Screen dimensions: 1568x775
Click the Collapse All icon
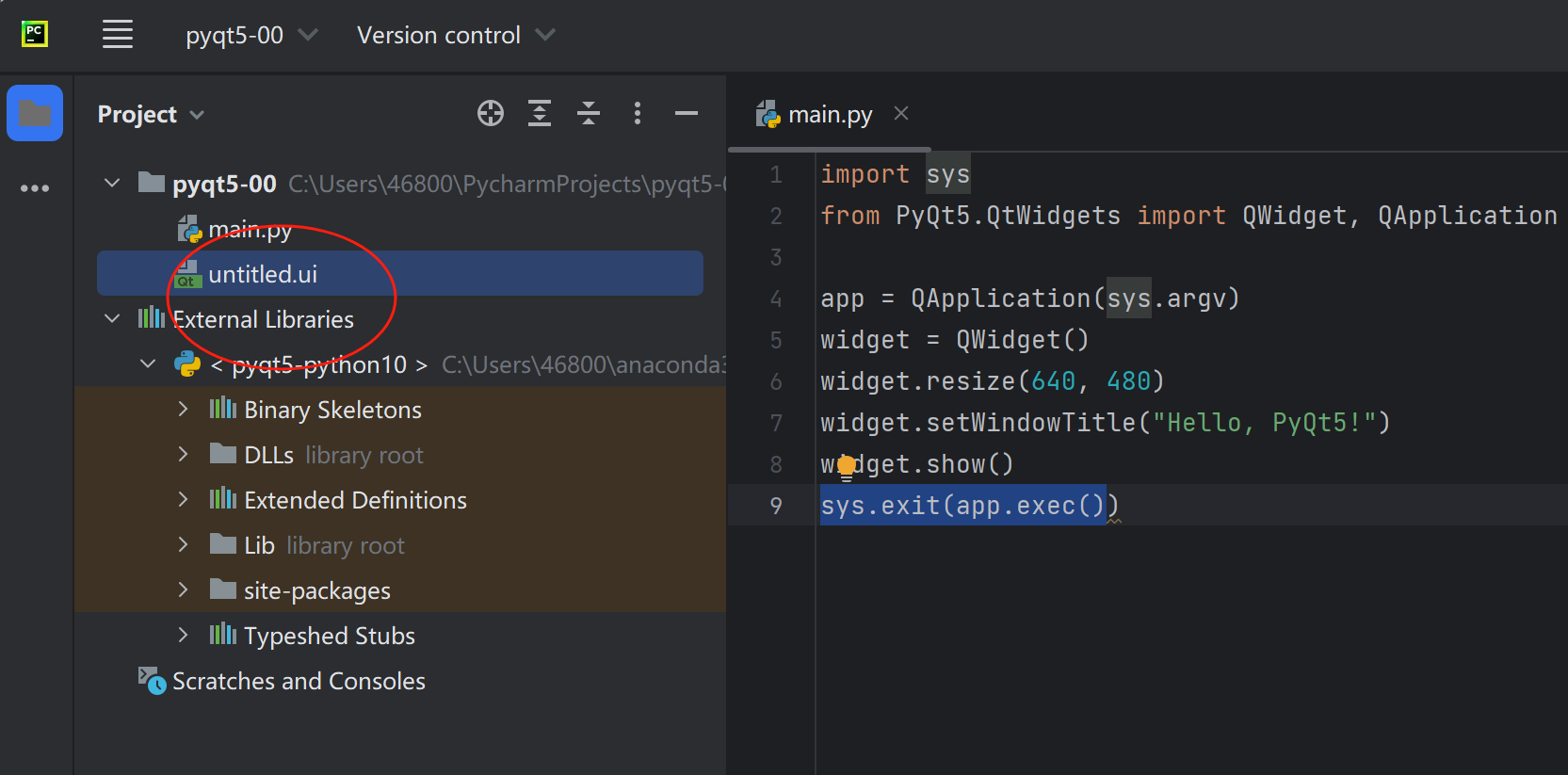589,114
